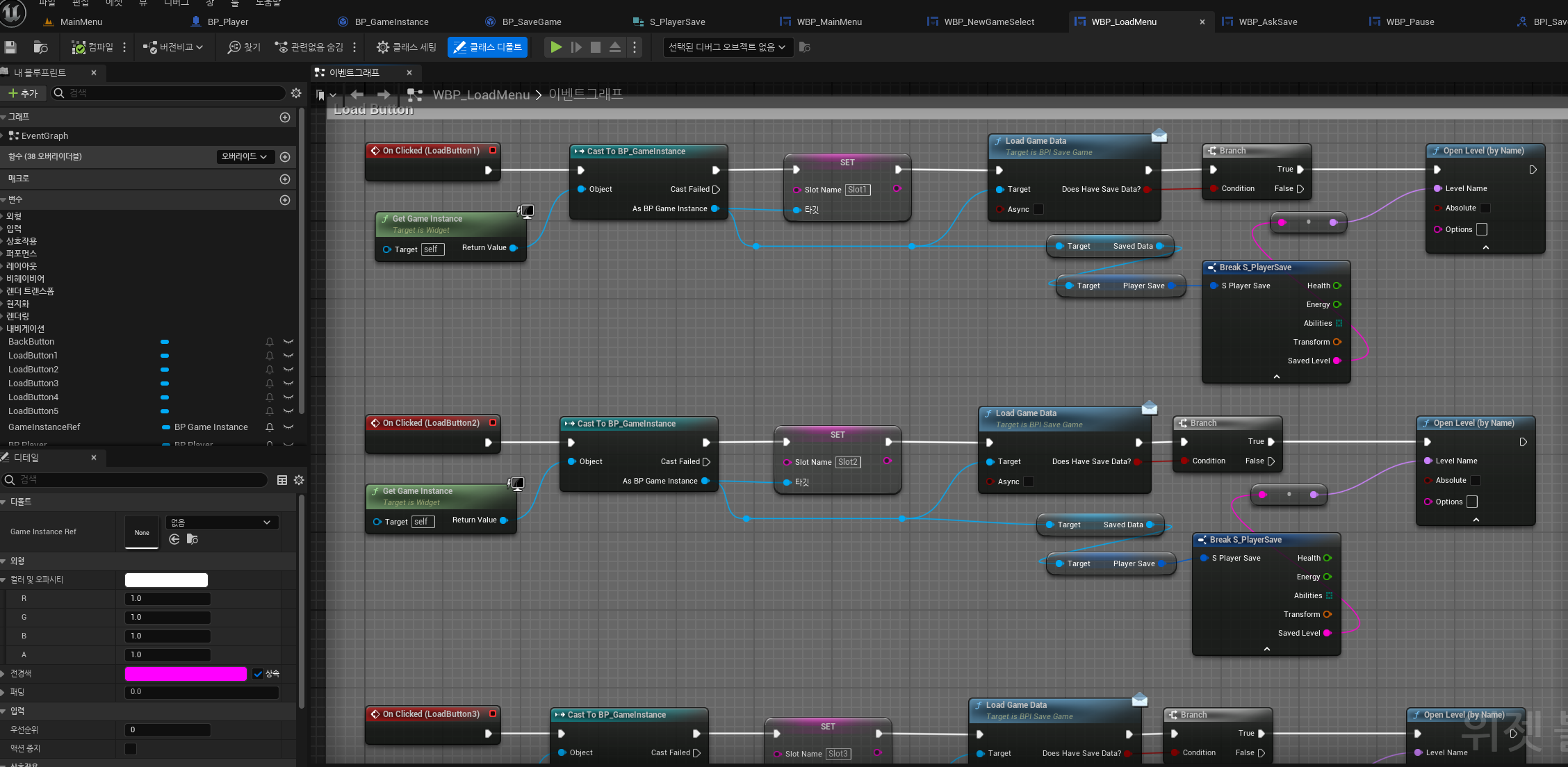Start Play in editor with green play button

(x=556, y=47)
